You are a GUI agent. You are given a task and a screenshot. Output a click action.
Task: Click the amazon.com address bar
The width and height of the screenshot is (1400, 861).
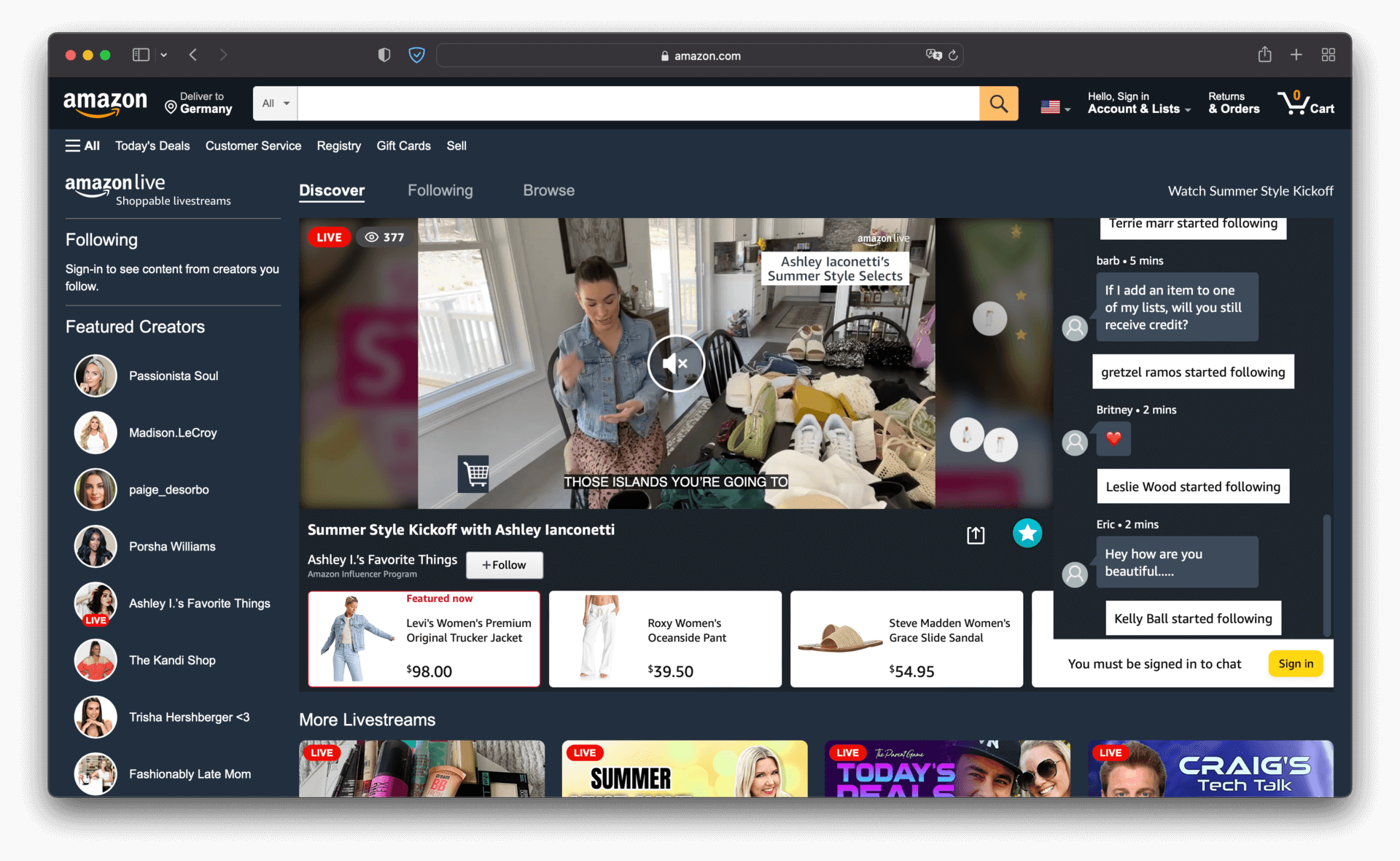coord(700,55)
